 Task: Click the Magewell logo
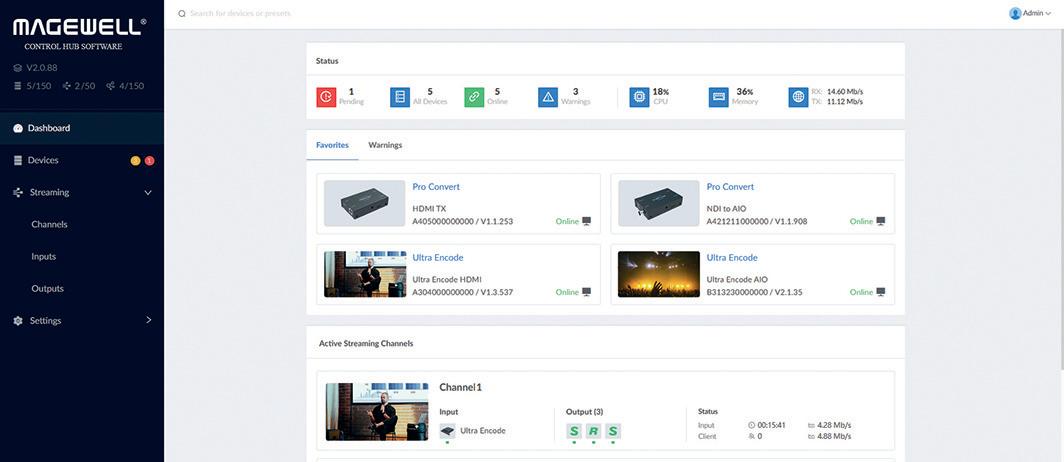coord(79,27)
